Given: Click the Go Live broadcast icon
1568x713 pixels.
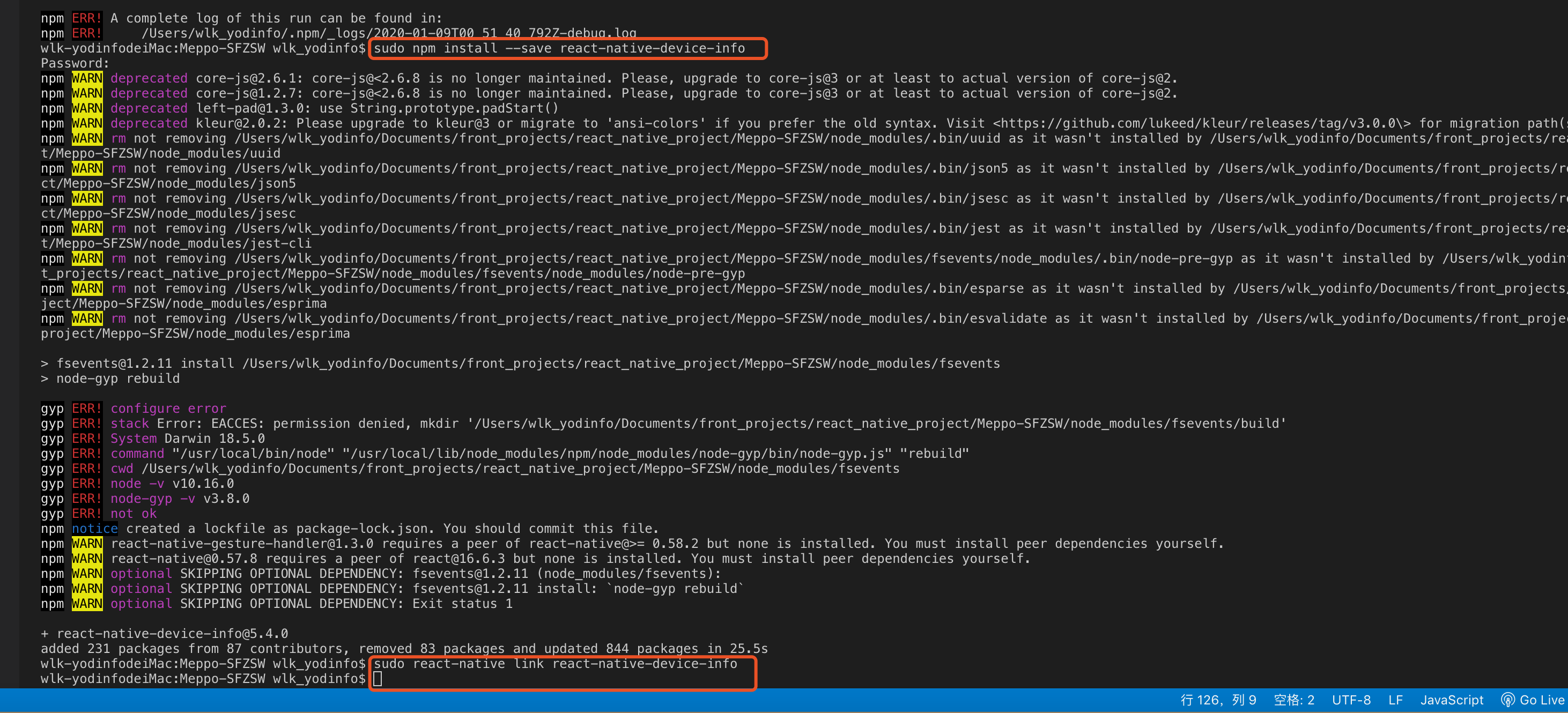Looking at the screenshot, I should [x=1508, y=700].
